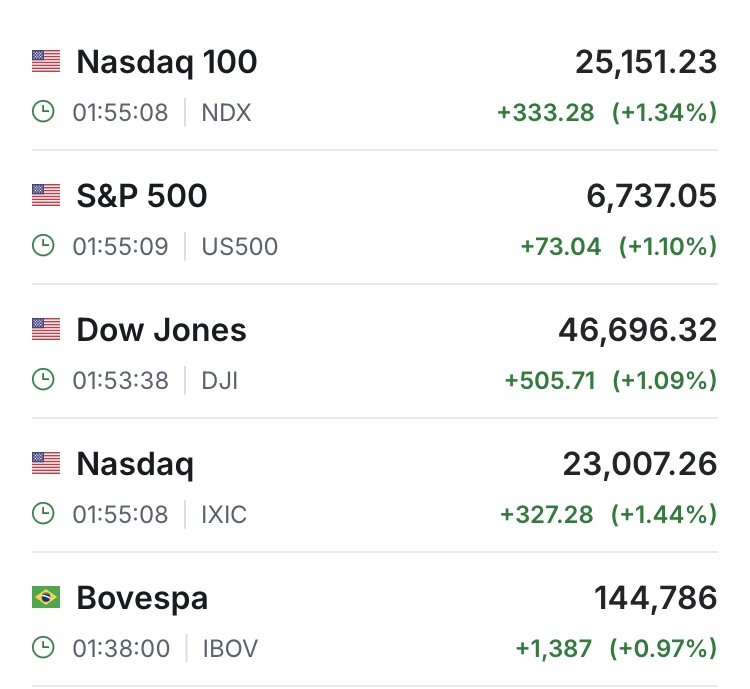The image size is (750, 689).
Task: Click the US flag beside Nasdaq 100
Action: [x=46, y=62]
